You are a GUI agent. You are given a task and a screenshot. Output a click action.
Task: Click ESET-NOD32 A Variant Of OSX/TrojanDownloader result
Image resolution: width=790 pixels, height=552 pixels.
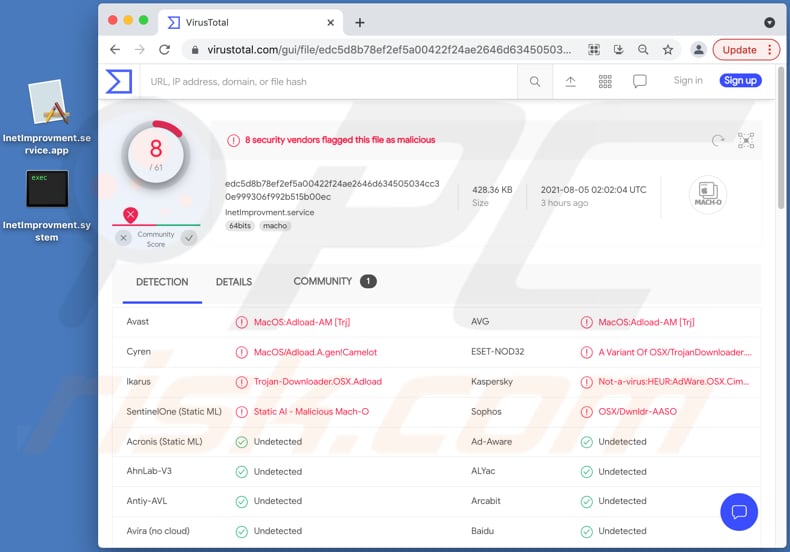coord(675,352)
